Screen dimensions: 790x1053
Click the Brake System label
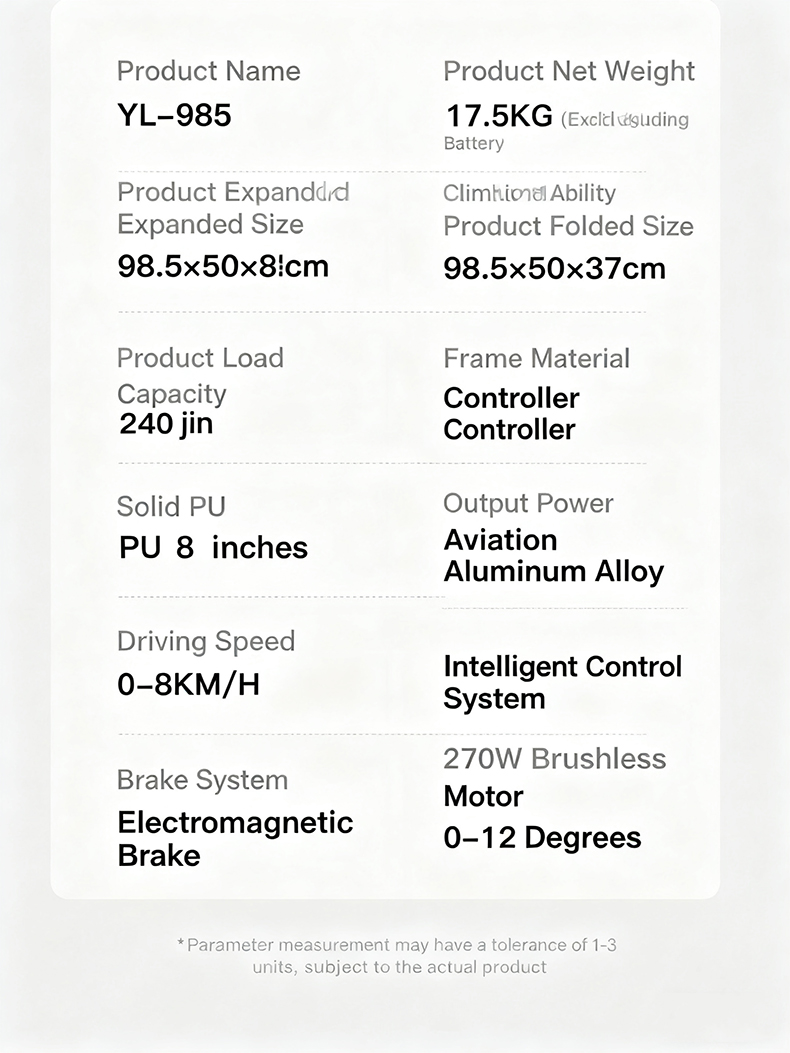tap(202, 780)
